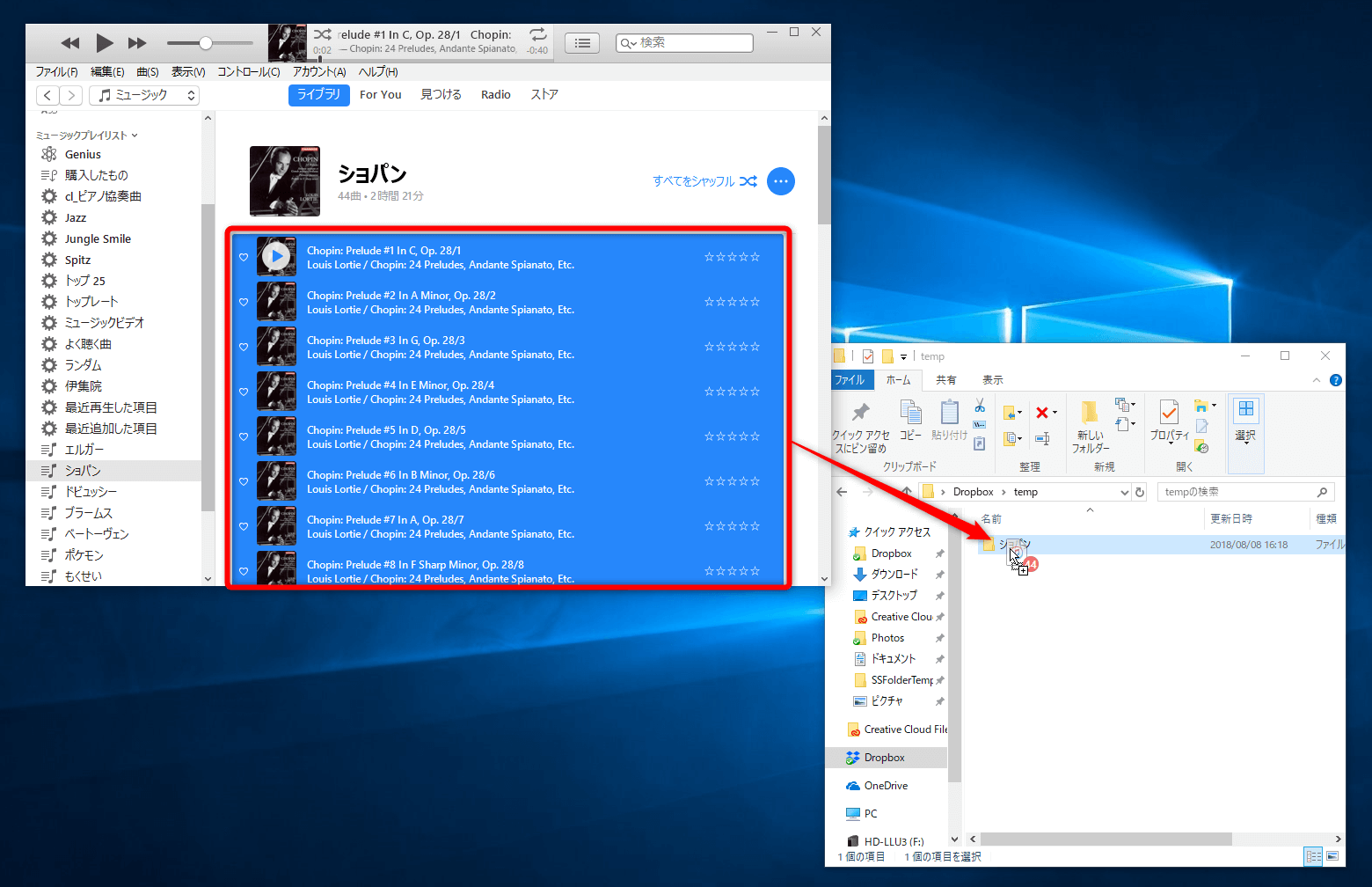
Task: Toggle shuffle icon in the now-playing display
Action: click(323, 34)
